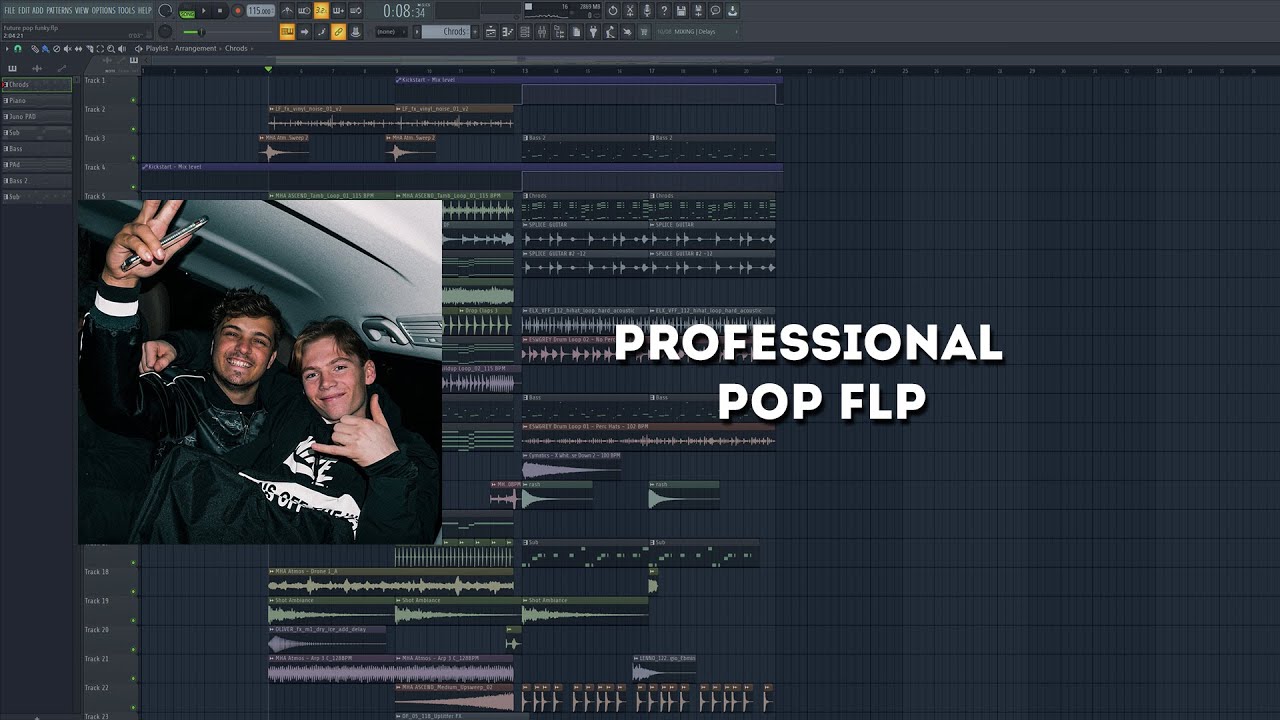This screenshot has width=1280, height=720.
Task: Toggle the loop recording icon
Action: coord(356,10)
